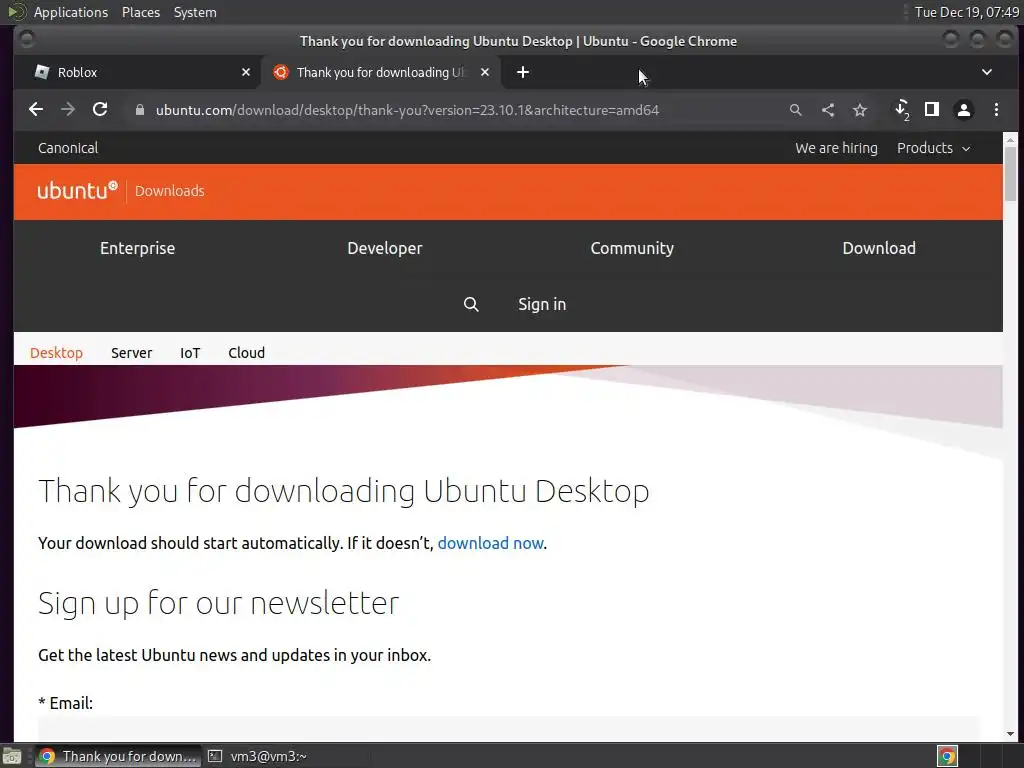The width and height of the screenshot is (1024, 768).
Task: Open the Chrome three-dot menu
Action: pyautogui.click(x=996, y=110)
